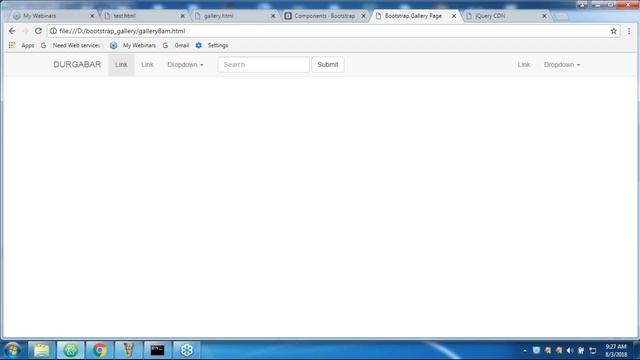Viewport: 640px width, 360px height.
Task: Open the Chrome three-dot menu
Action: click(629, 31)
